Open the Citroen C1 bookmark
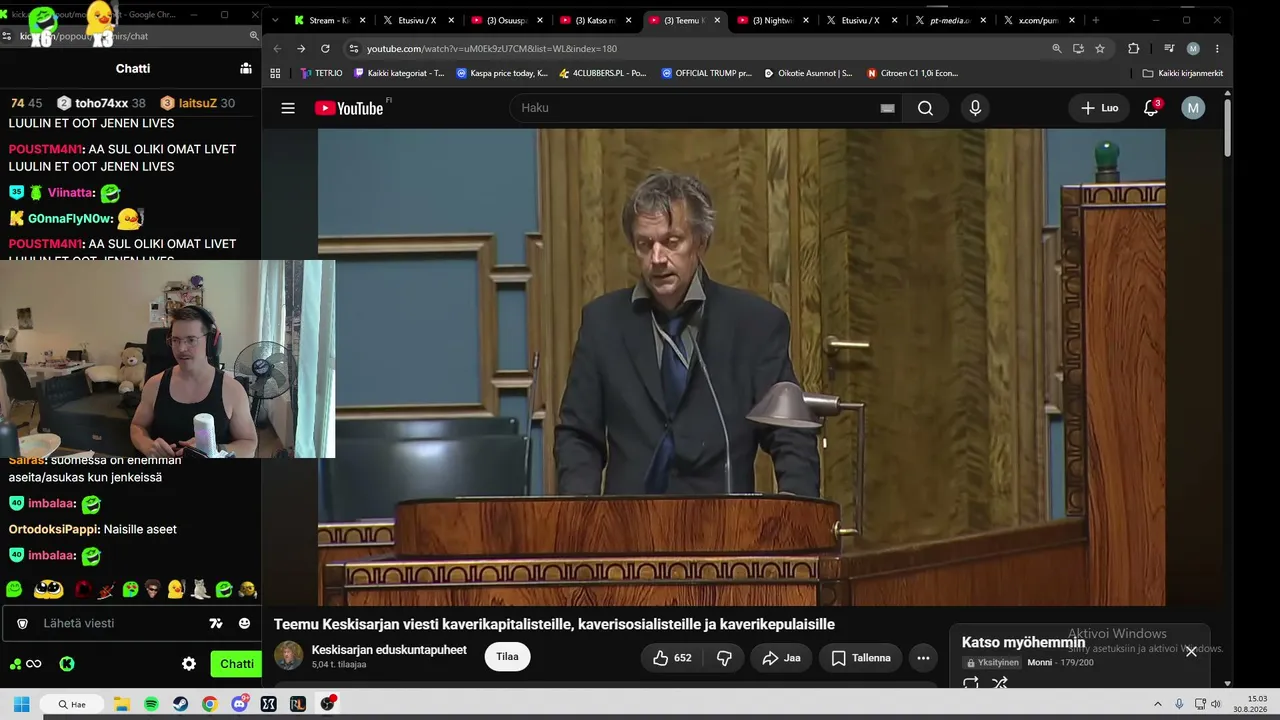Viewport: 1280px width, 720px height. (x=912, y=73)
